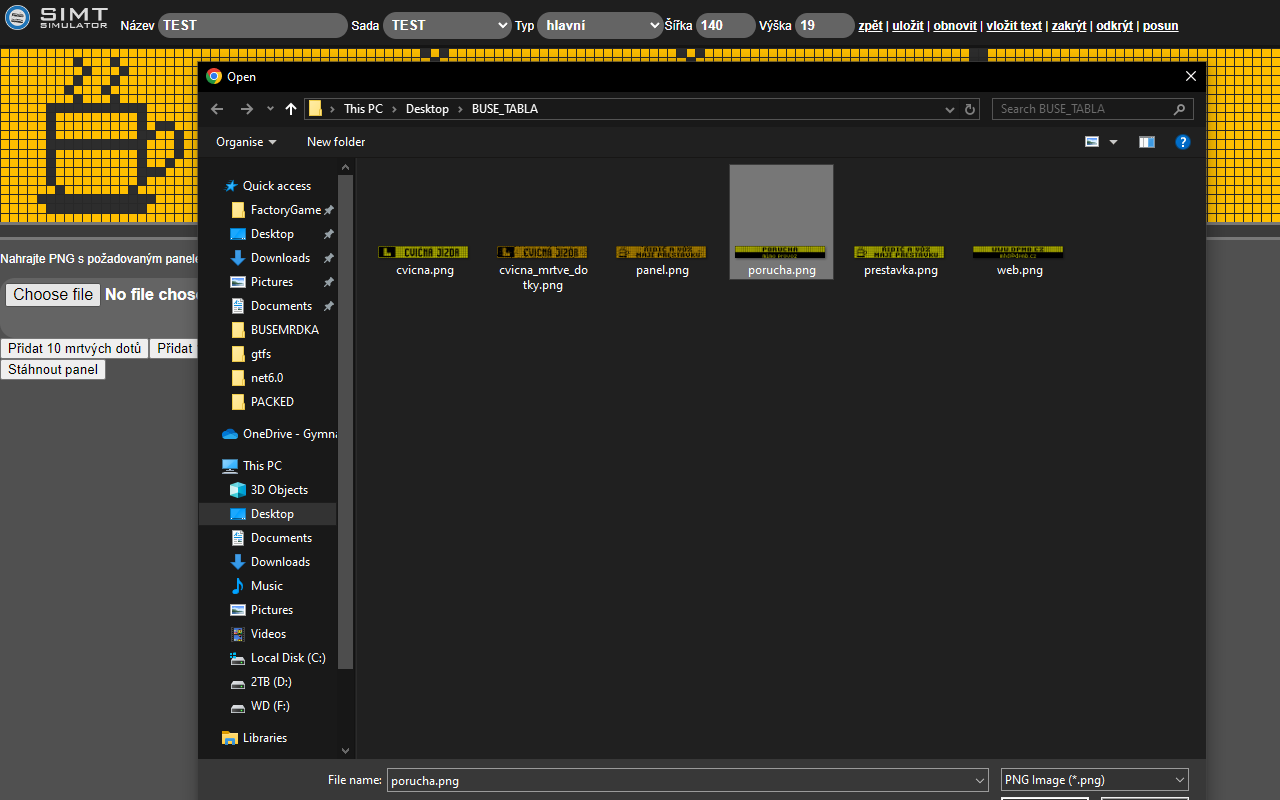The image size is (1280, 800).
Task: Click the SIMT Simulator logo
Action: (x=57, y=18)
